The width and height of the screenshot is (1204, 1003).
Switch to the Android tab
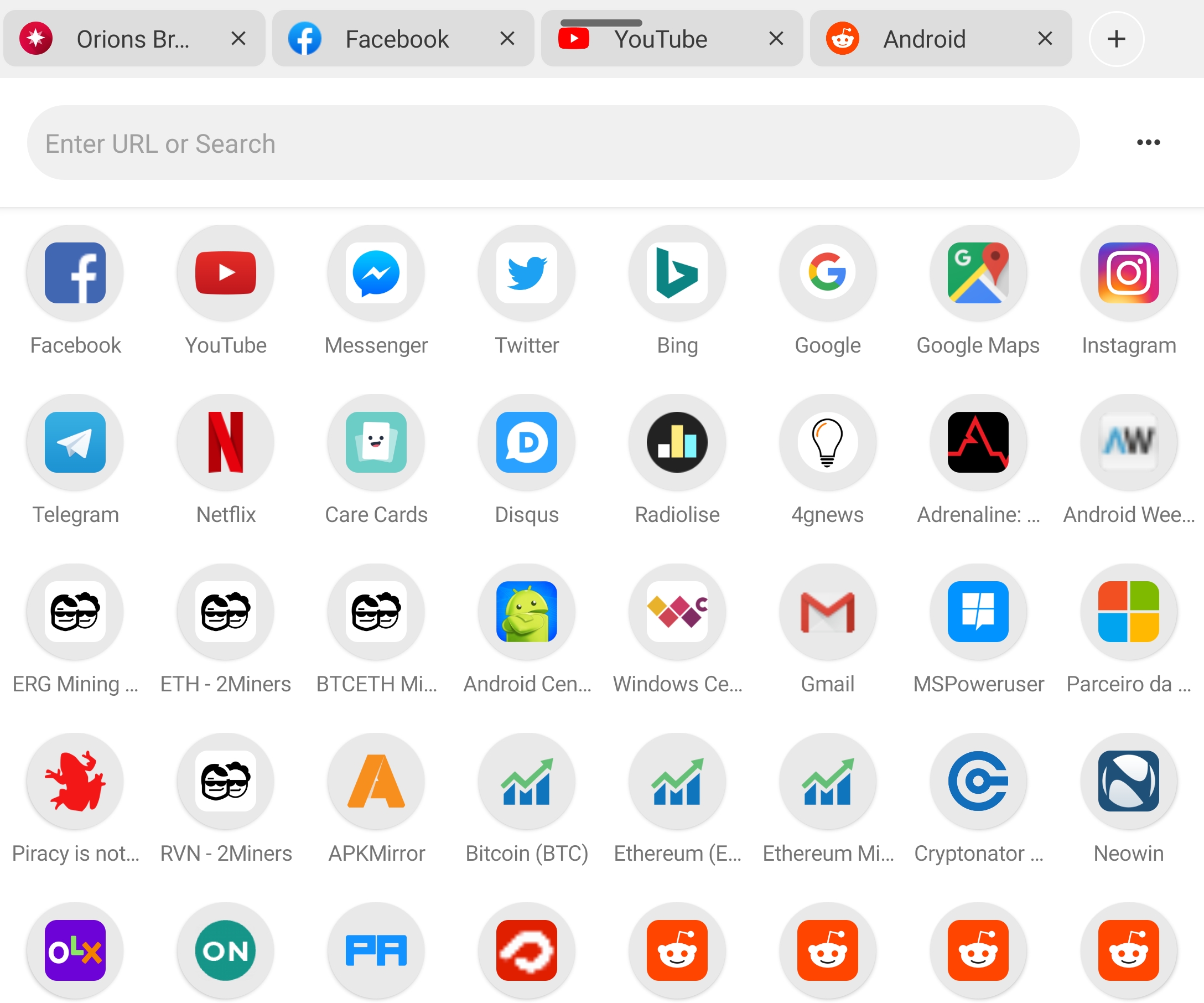(x=940, y=38)
